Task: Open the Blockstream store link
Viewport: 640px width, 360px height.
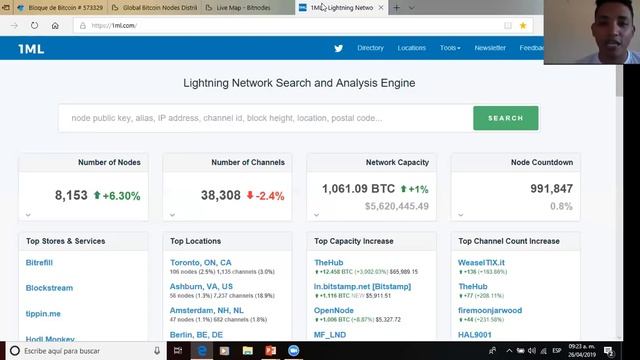Action: (x=49, y=288)
